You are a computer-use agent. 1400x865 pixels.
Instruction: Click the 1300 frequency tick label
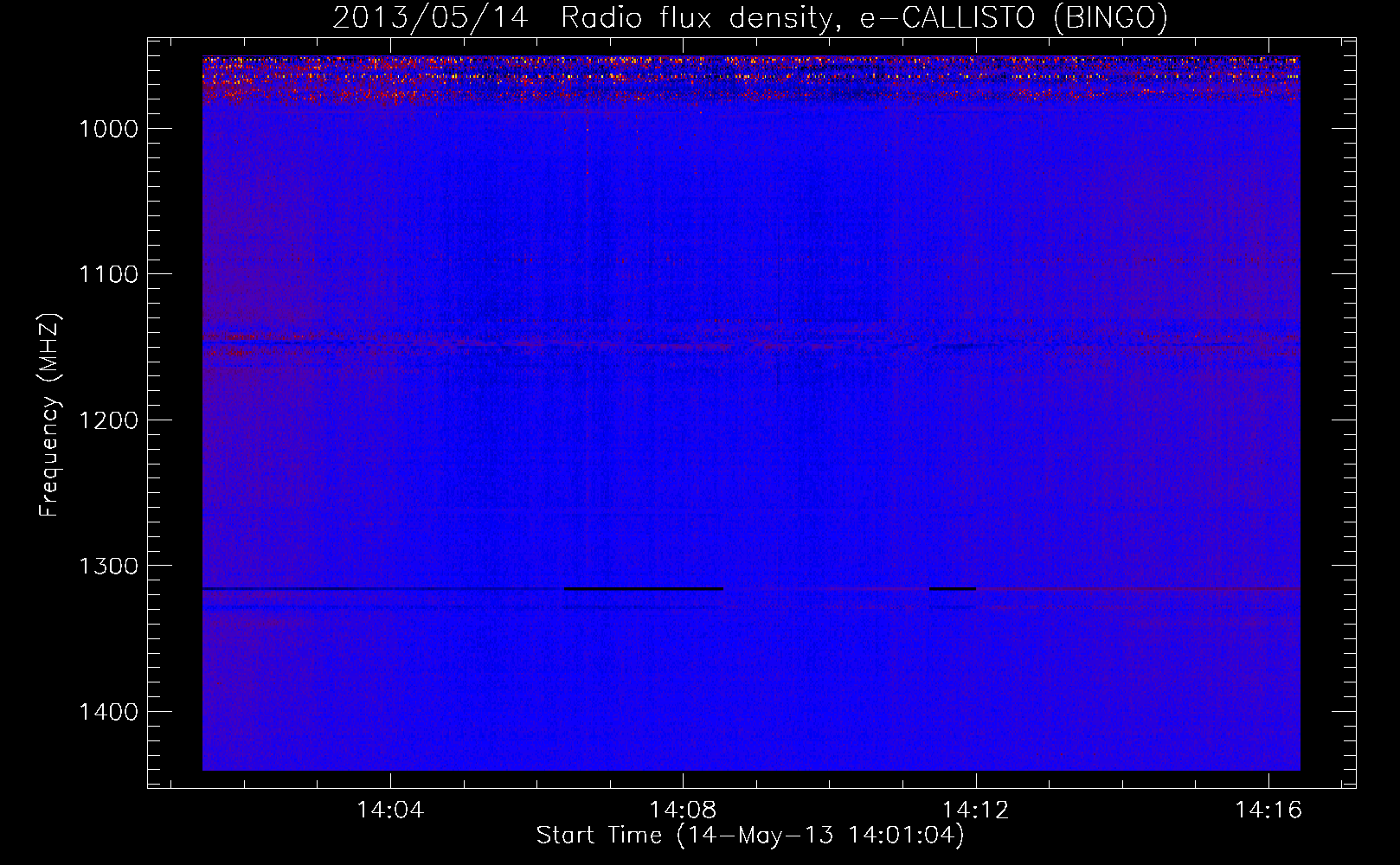[x=108, y=566]
